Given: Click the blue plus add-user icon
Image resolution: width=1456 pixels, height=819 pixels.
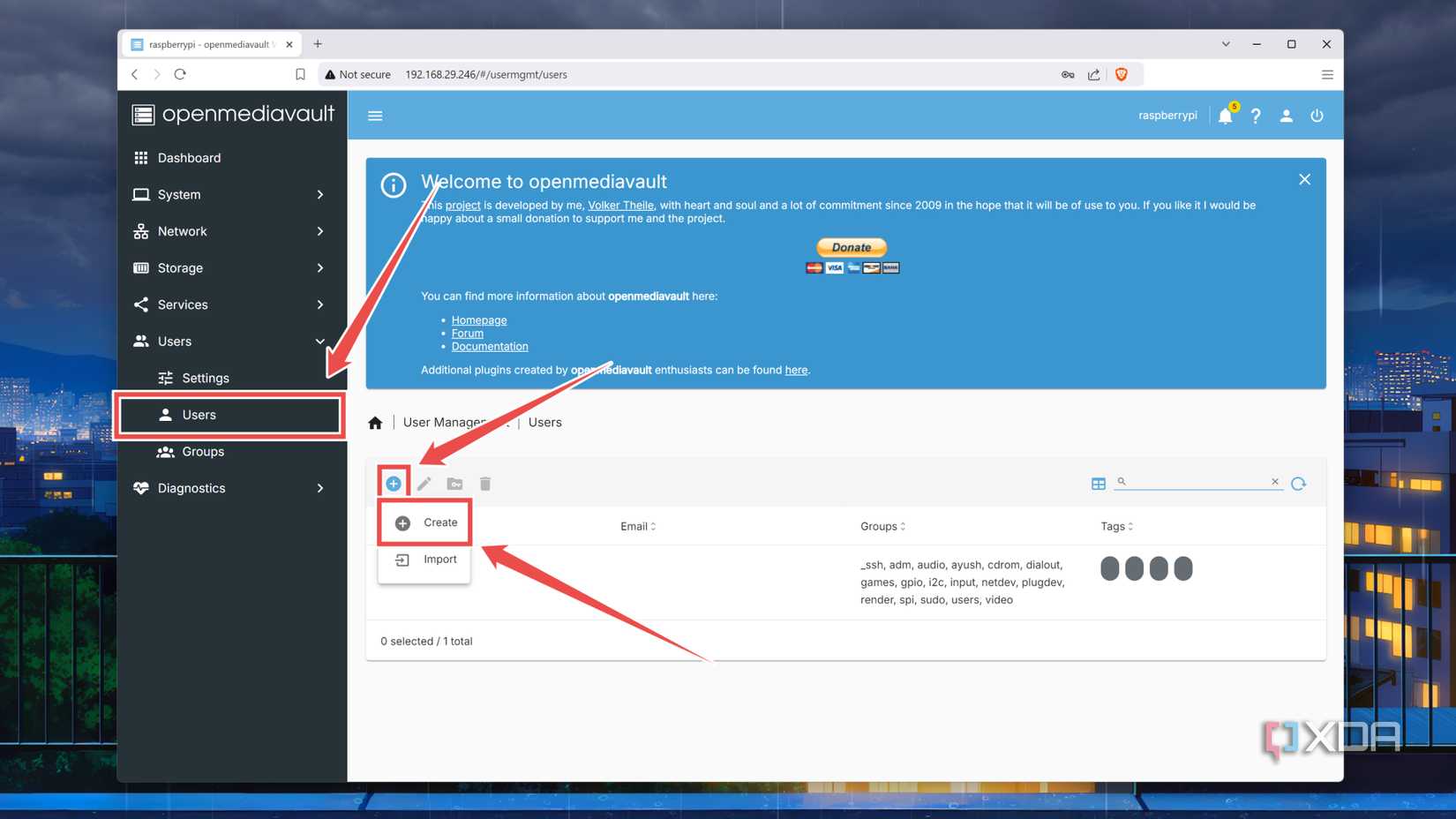Looking at the screenshot, I should 394,484.
